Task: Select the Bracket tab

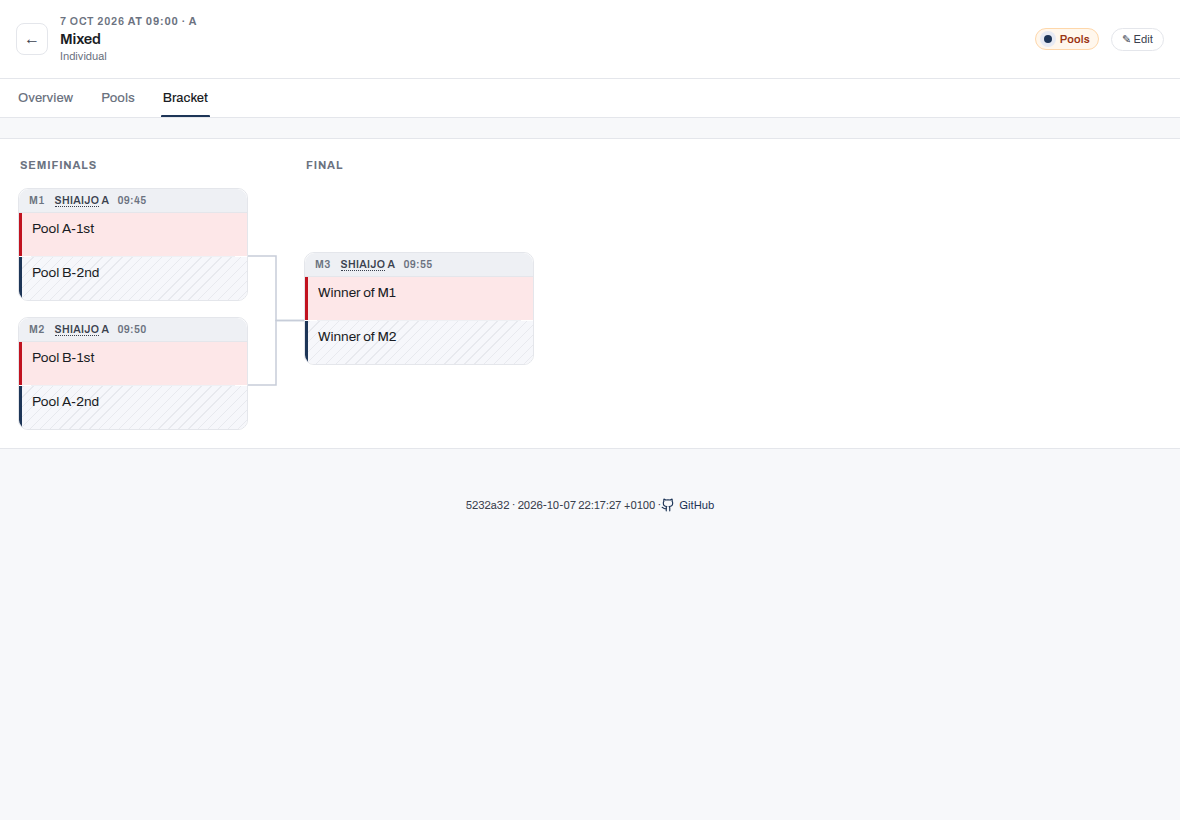Action: [185, 98]
